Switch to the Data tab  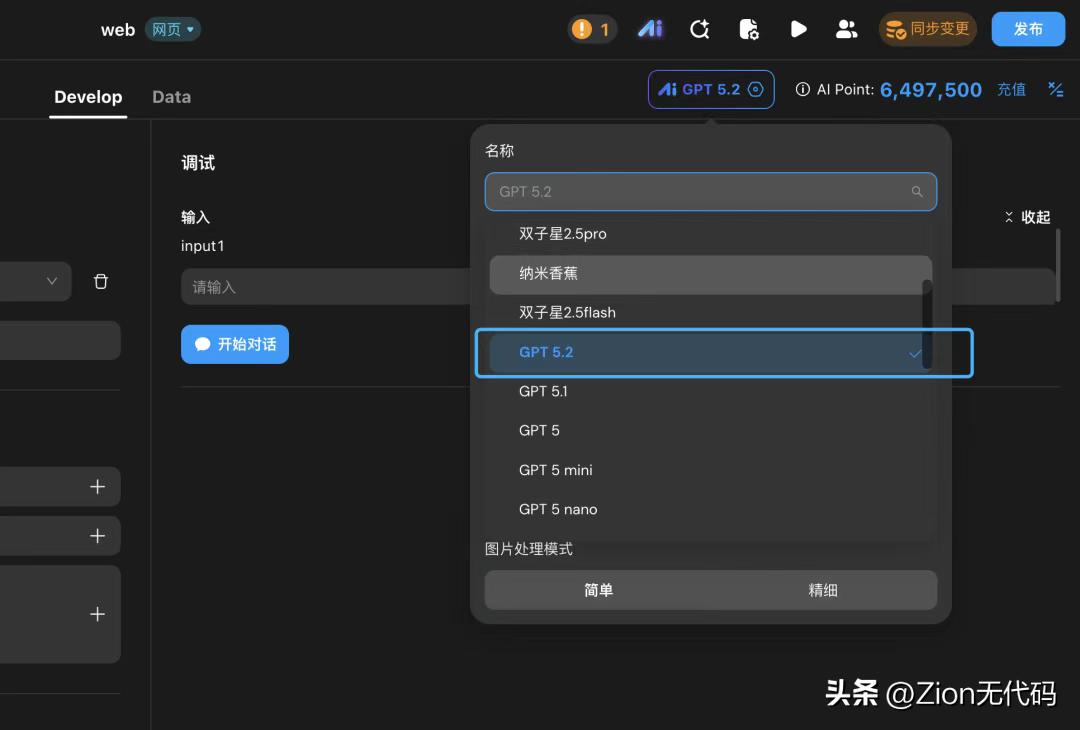pyautogui.click(x=171, y=96)
